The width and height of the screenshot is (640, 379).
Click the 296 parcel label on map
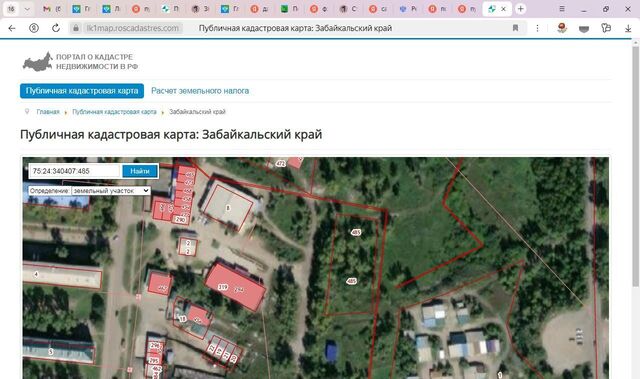155,346
